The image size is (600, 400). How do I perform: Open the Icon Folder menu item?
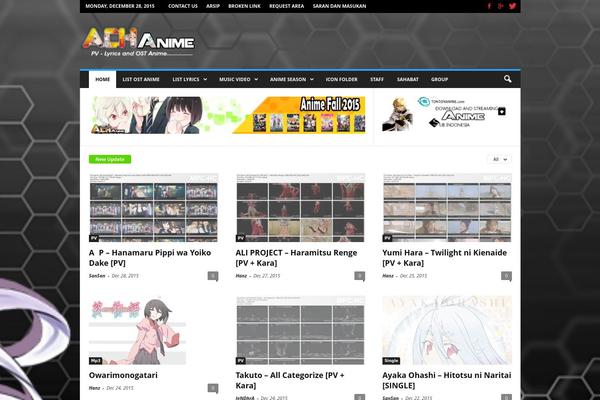341,79
